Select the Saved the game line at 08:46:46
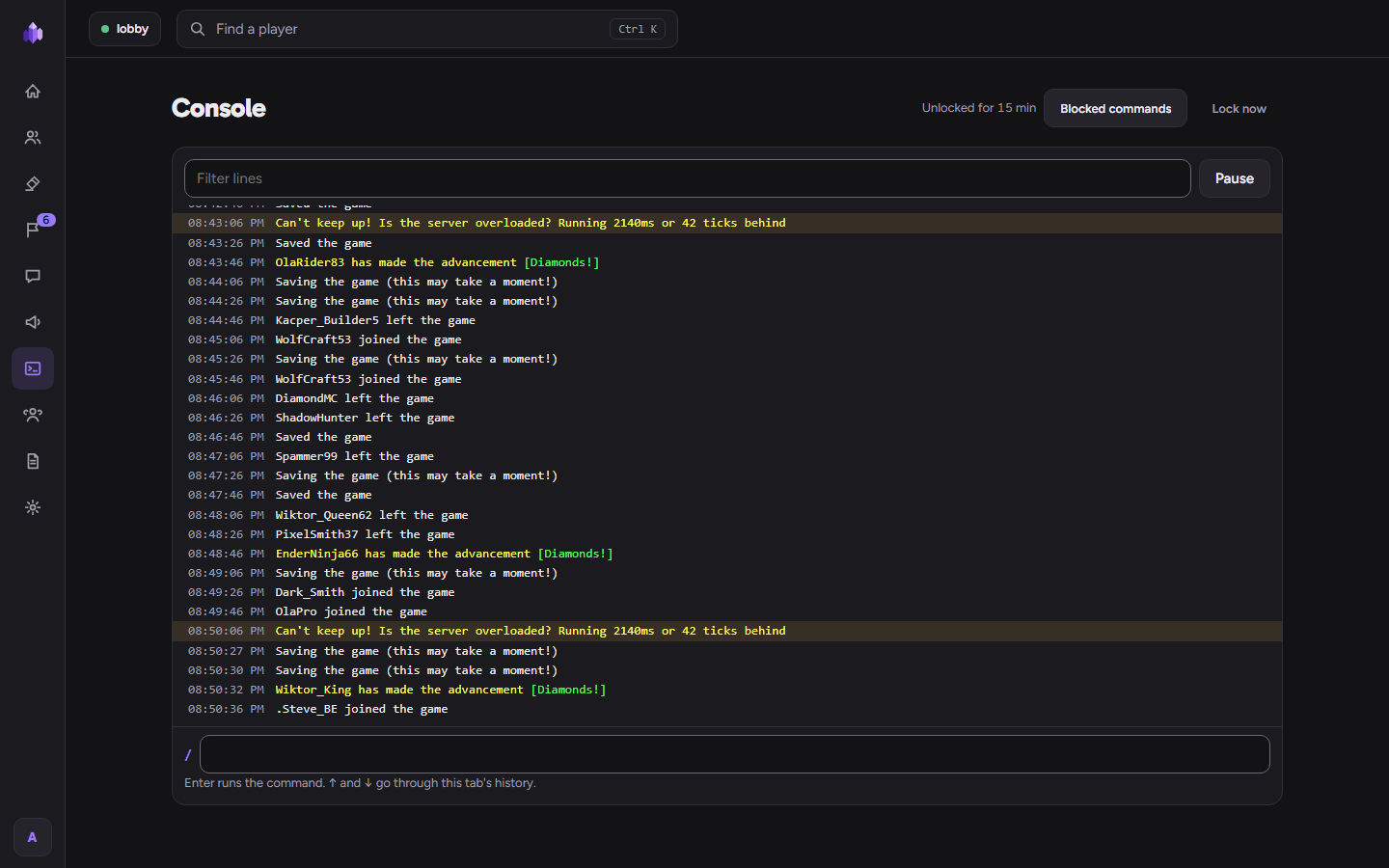The height and width of the screenshot is (868, 1389). click(x=727, y=437)
